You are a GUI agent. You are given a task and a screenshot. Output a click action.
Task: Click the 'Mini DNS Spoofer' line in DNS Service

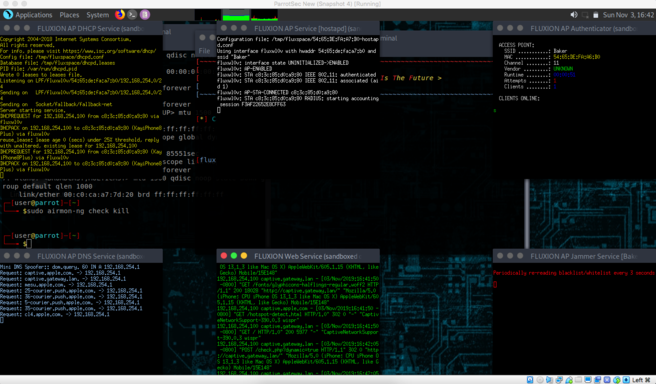[x=70, y=267]
